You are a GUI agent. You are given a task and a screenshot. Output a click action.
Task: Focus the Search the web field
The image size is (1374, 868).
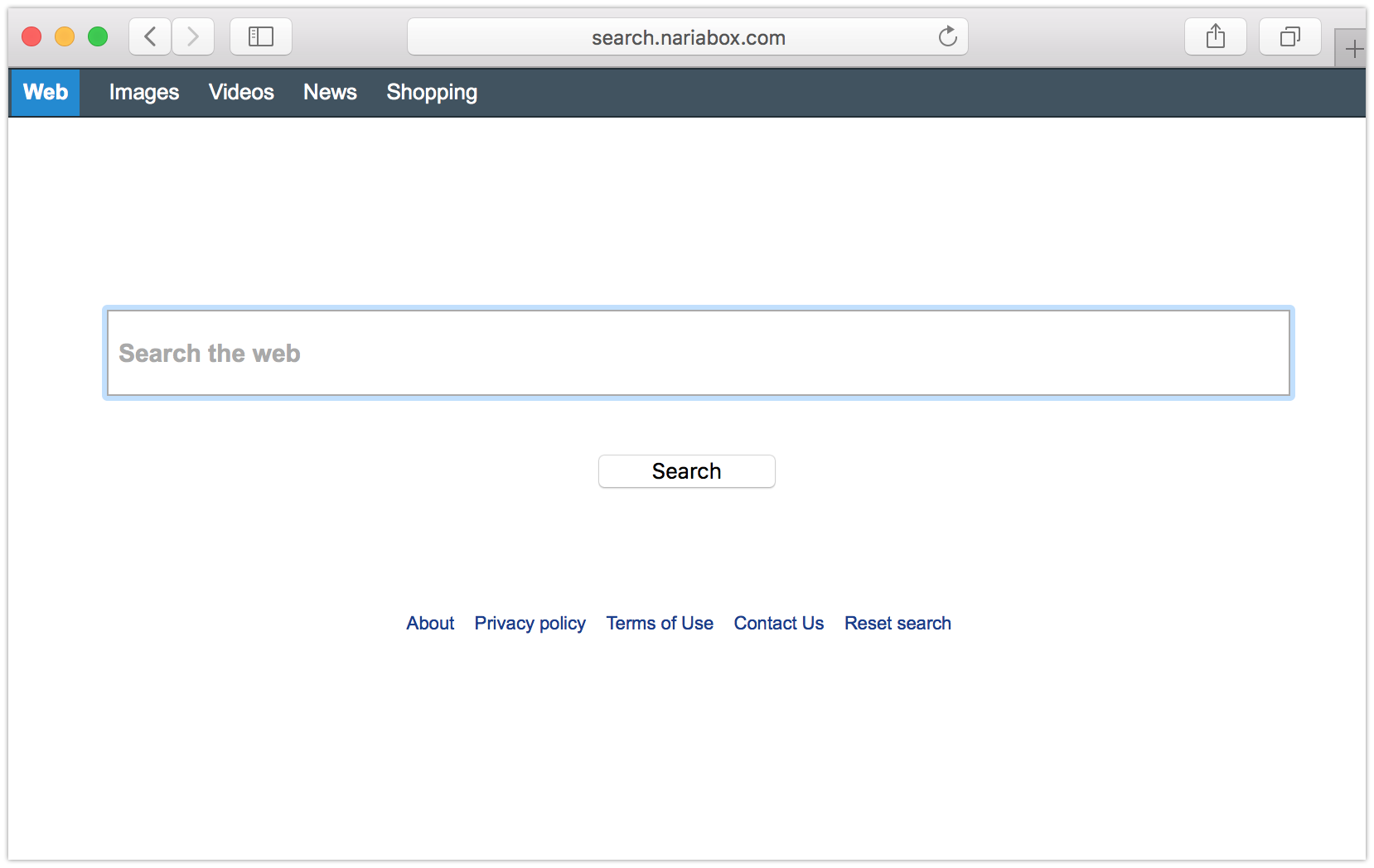[698, 353]
